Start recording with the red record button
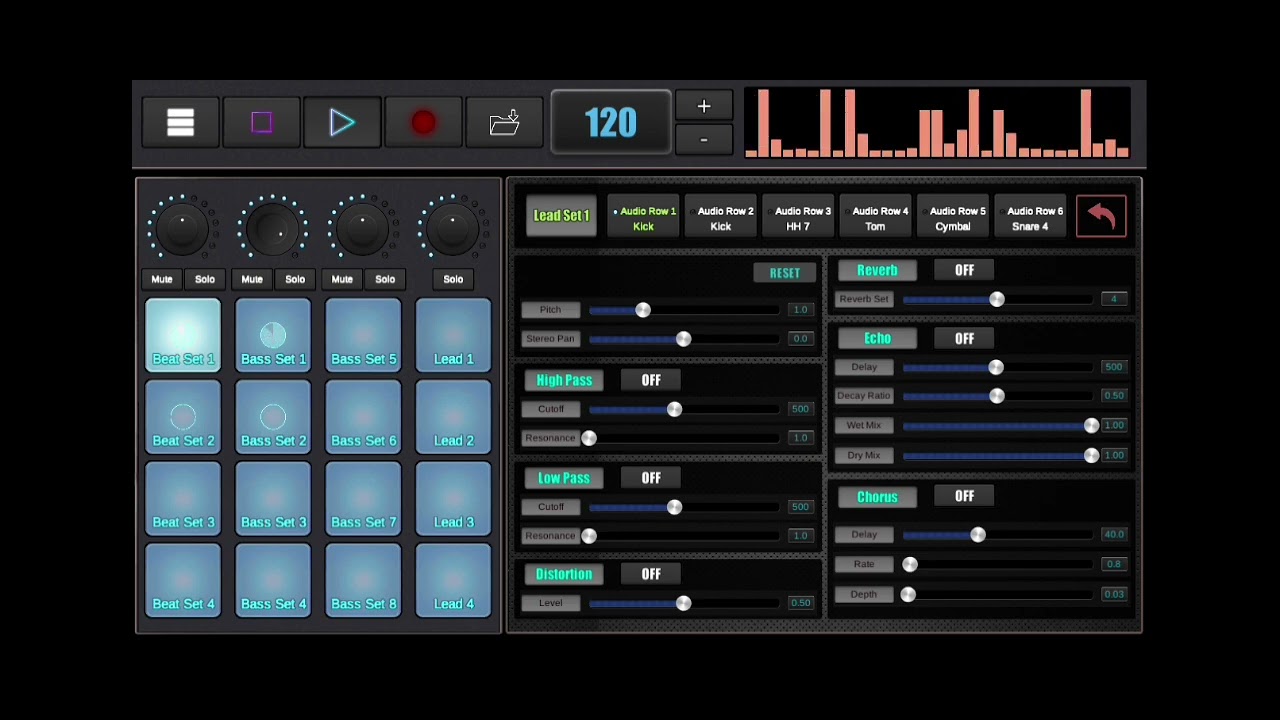 tap(423, 123)
